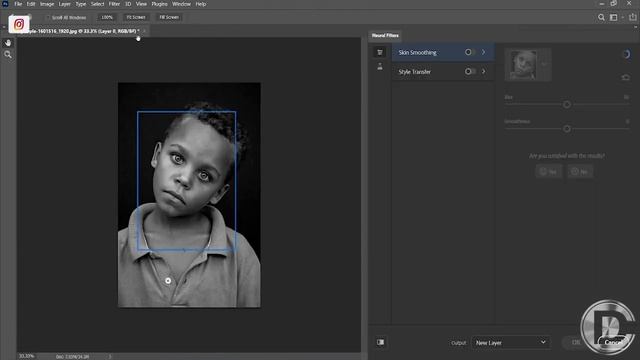Open the workspace switcher icon
This screenshot has width=640, height=360.
coord(613,17)
